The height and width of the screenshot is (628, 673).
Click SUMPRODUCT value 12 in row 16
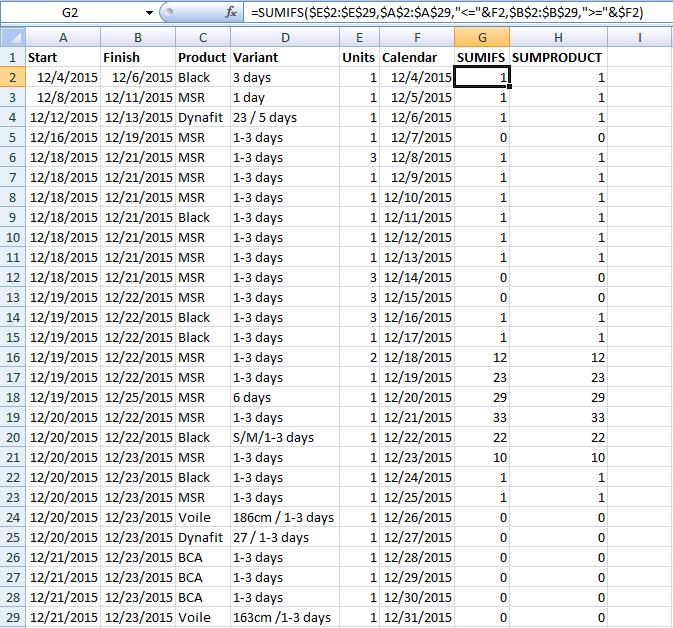(x=558, y=357)
